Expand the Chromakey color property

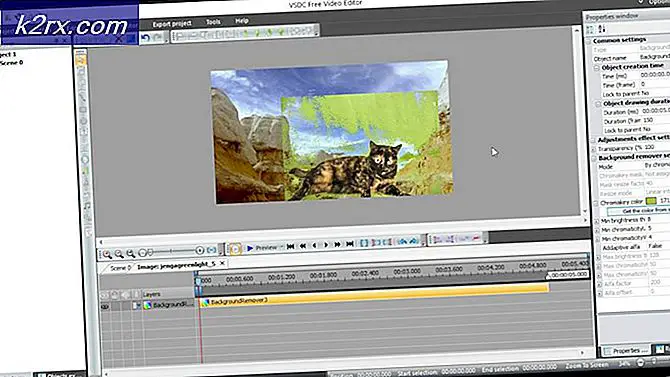click(x=596, y=203)
